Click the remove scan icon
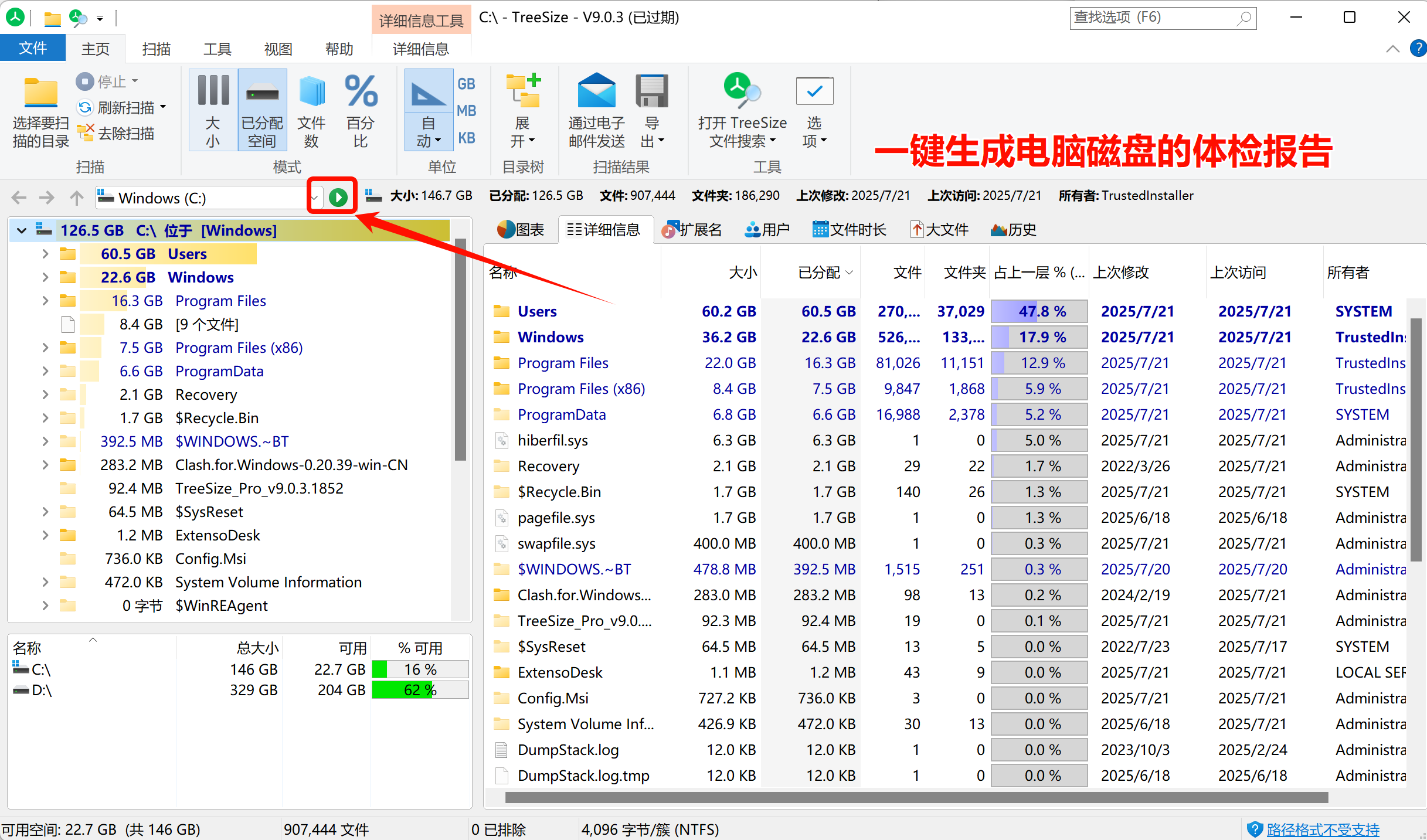The image size is (1427, 840). pos(86,133)
